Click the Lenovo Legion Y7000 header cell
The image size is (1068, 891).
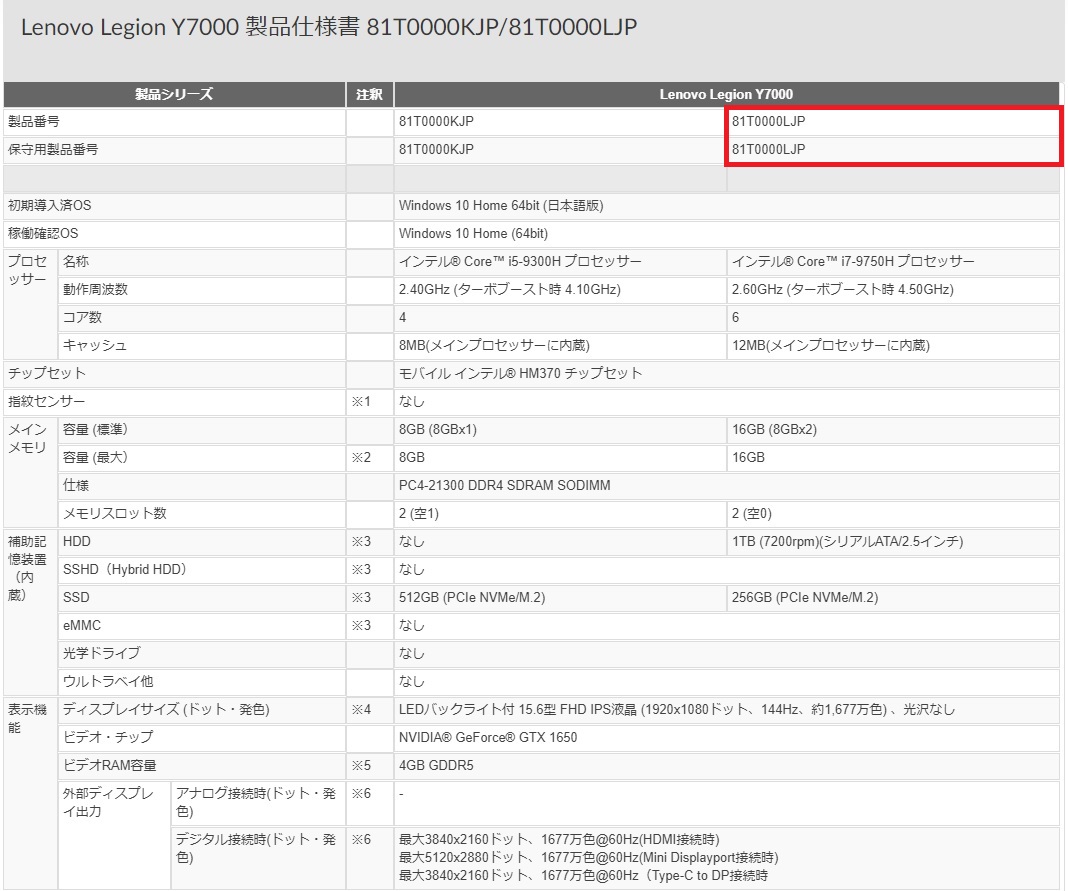726,94
